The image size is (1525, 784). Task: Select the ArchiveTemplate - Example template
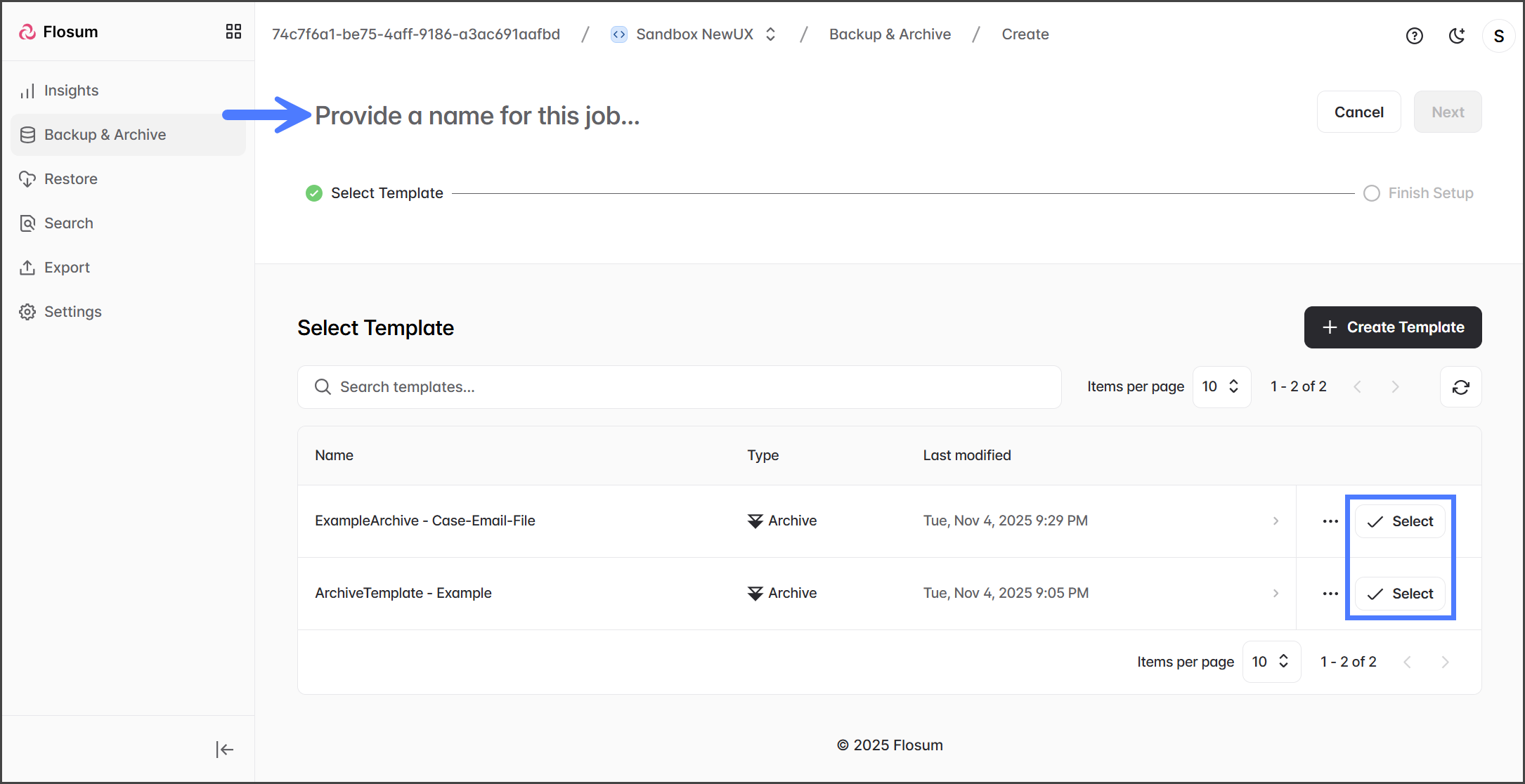[1399, 594]
